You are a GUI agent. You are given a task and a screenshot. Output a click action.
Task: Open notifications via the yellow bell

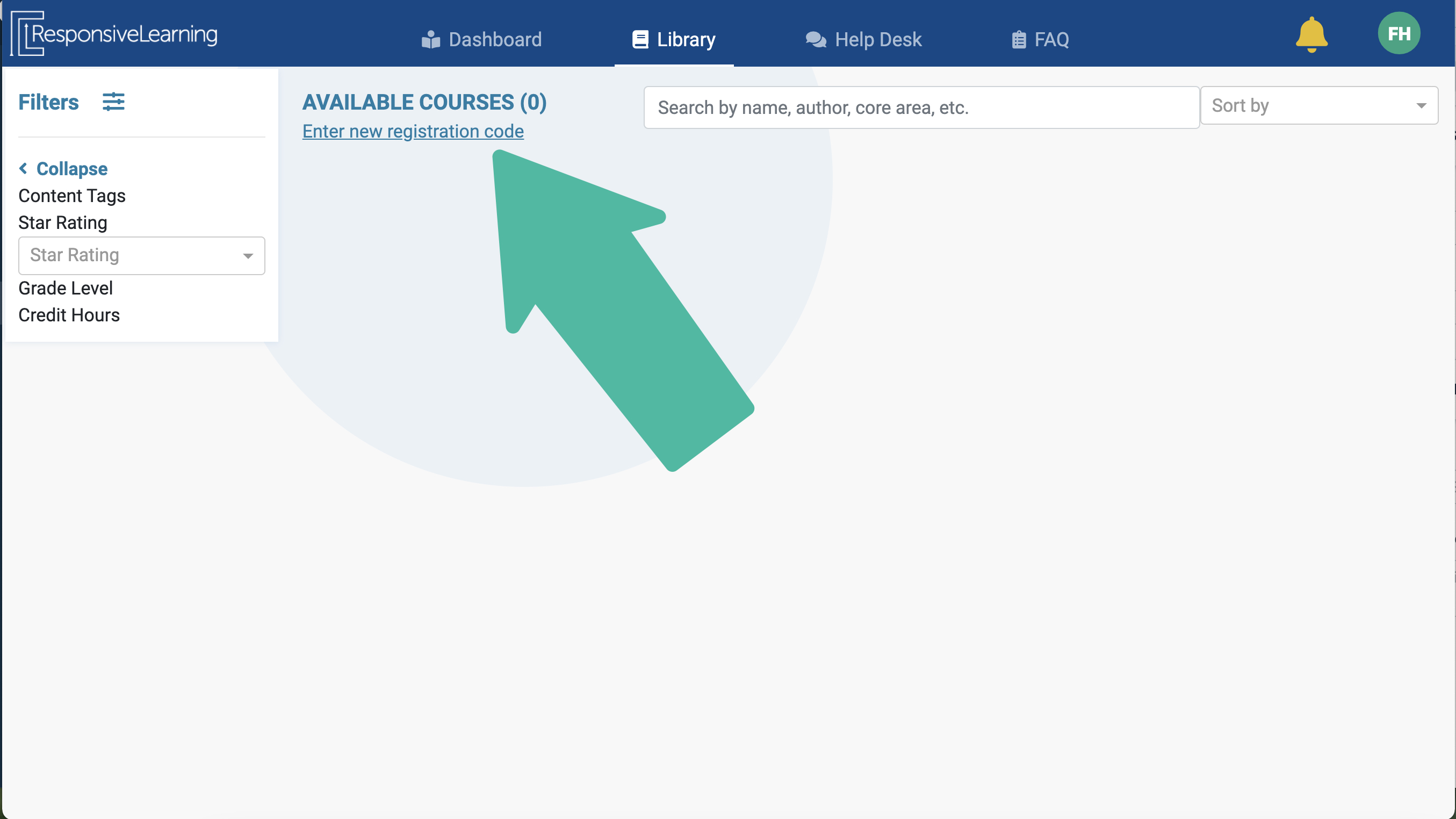pyautogui.click(x=1311, y=34)
